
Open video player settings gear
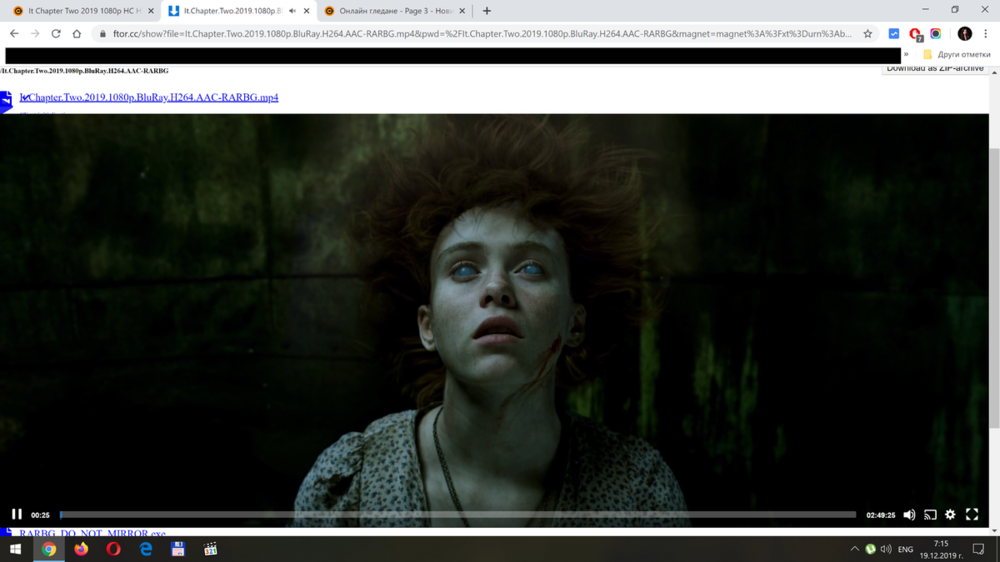(950, 515)
